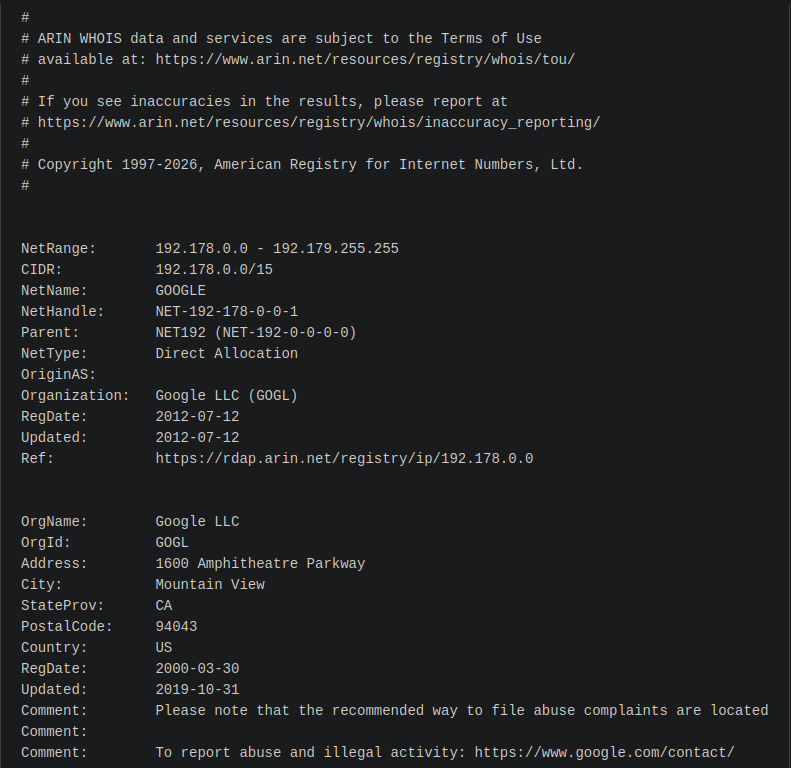Click the OrgName value Google LLC

pos(197,521)
